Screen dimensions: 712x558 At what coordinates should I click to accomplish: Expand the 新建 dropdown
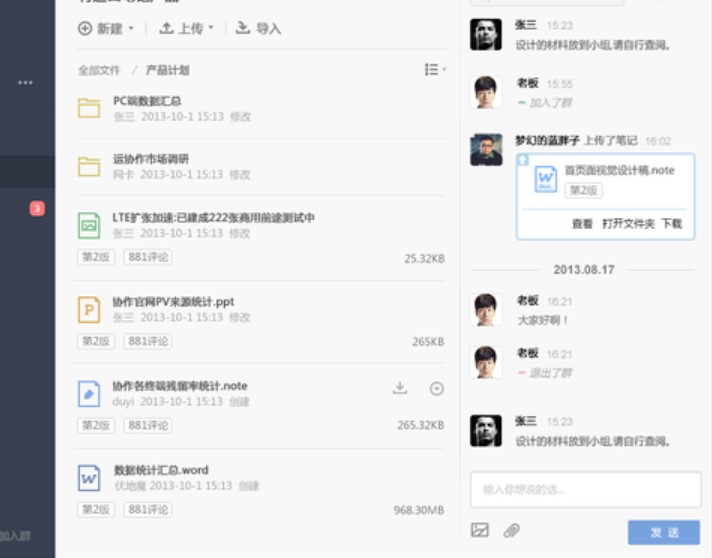click(106, 29)
